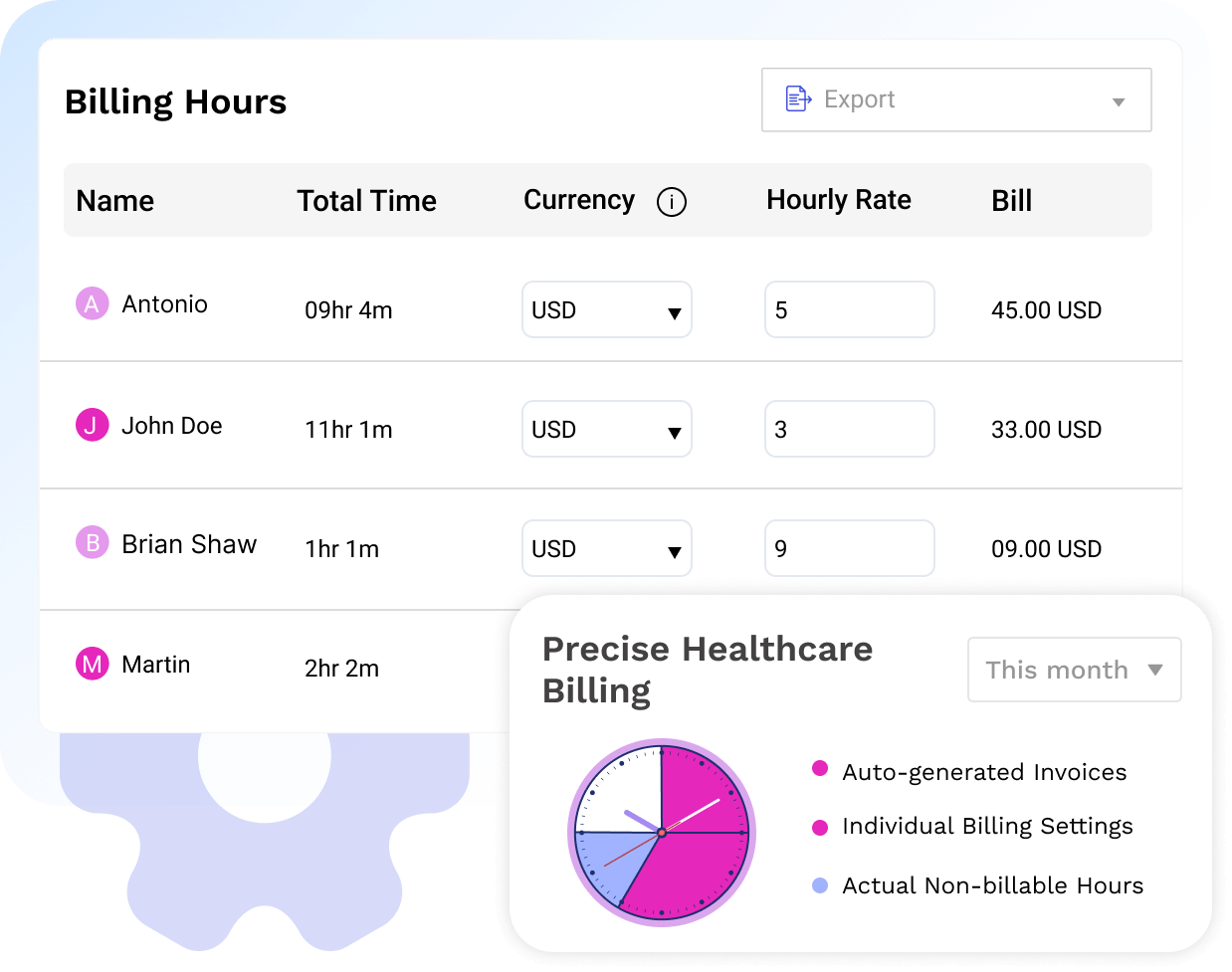Open the This month dropdown
The width and height of the screenshot is (1232, 972).
pyautogui.click(x=1075, y=670)
